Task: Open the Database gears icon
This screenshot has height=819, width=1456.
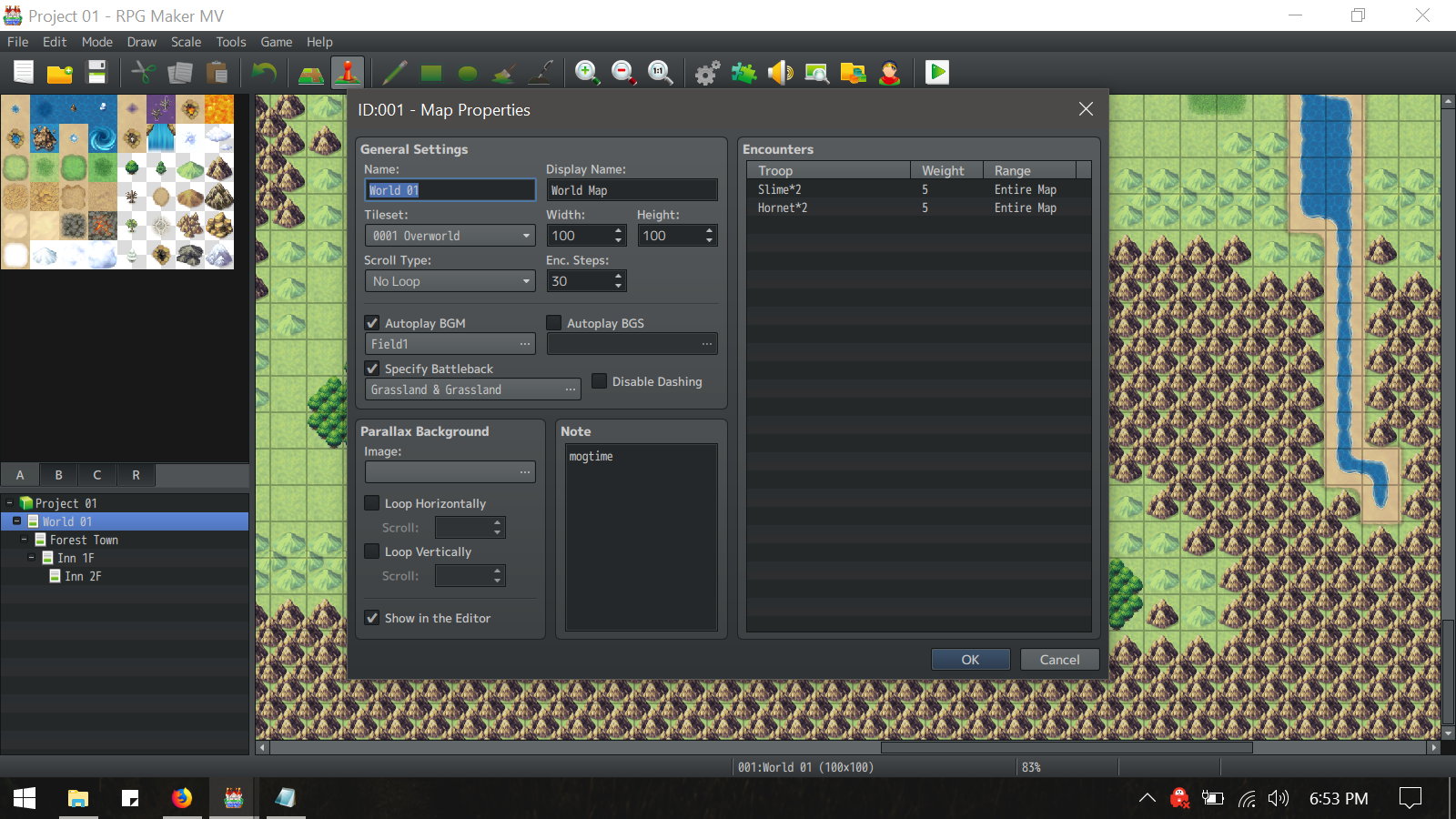Action: (x=708, y=73)
